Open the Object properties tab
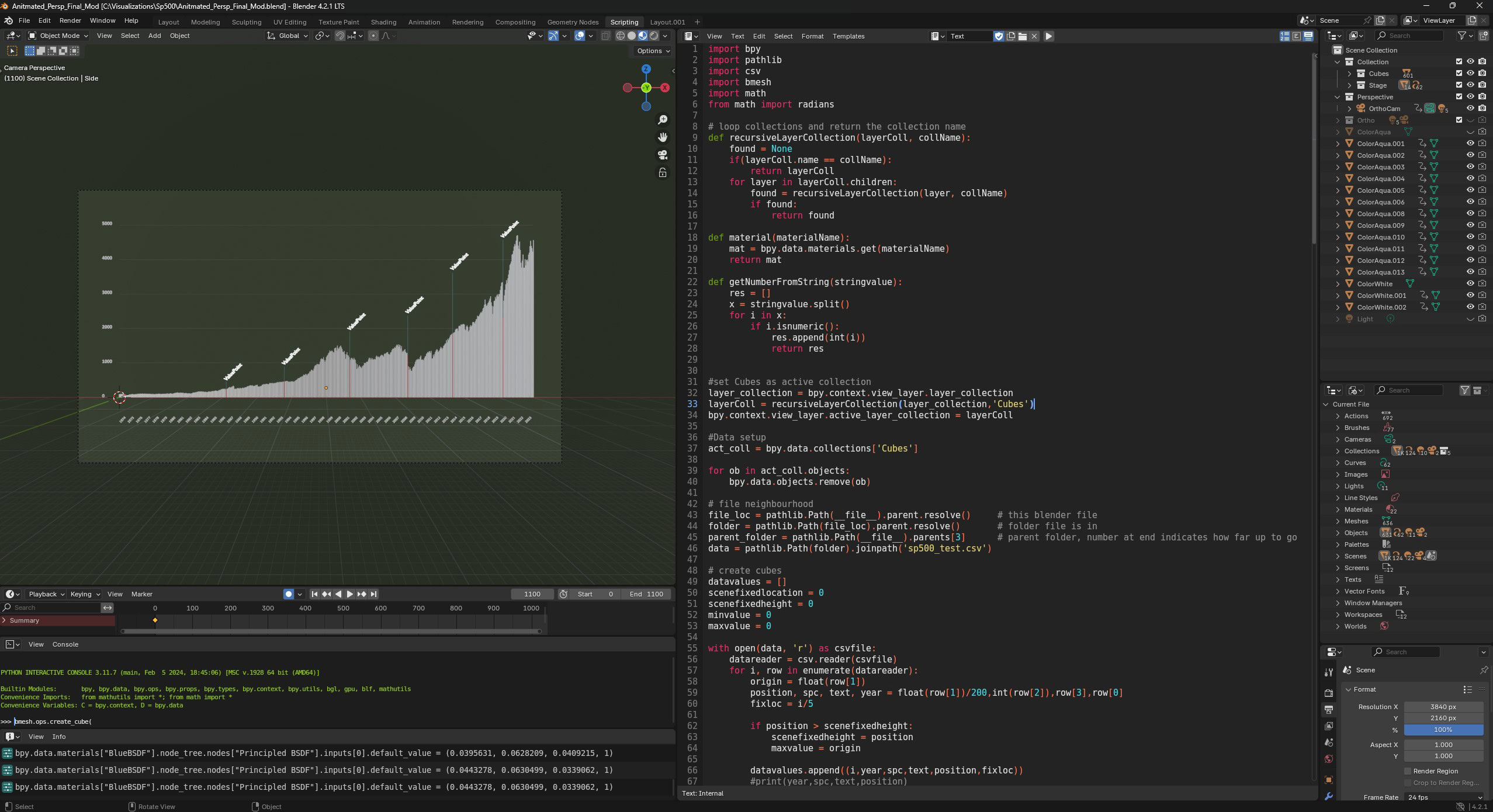Image resolution: width=1493 pixels, height=812 pixels. (1329, 780)
